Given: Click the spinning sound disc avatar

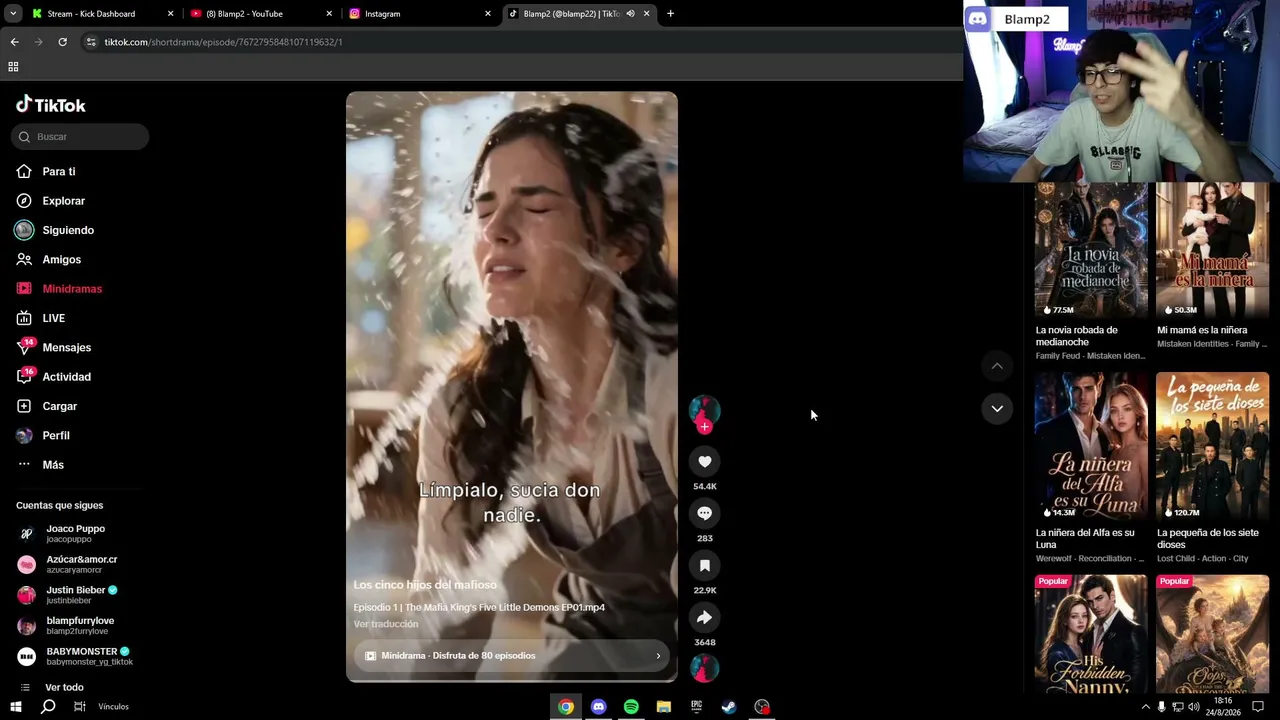Looking at the screenshot, I should [705, 667].
